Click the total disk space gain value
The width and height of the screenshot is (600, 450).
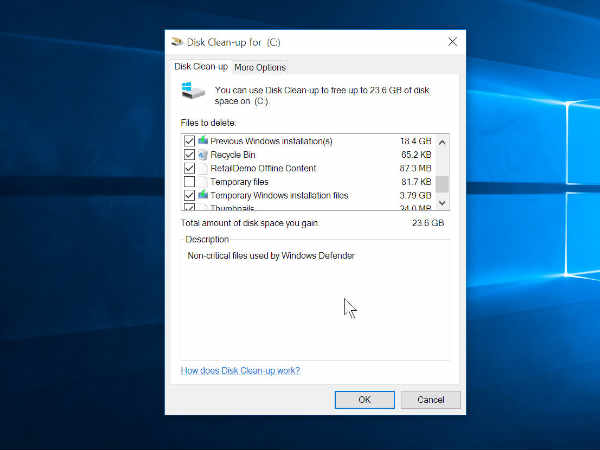[428, 223]
